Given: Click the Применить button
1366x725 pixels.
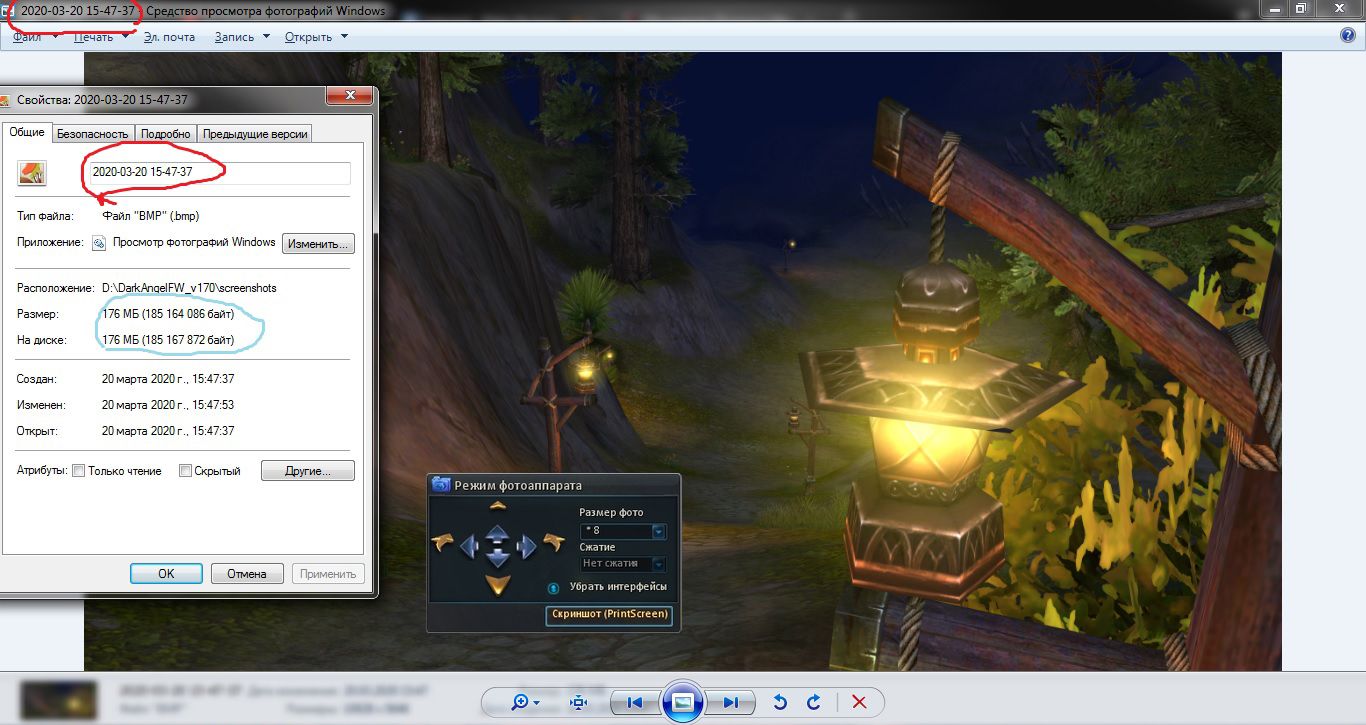Looking at the screenshot, I should tap(328, 573).
